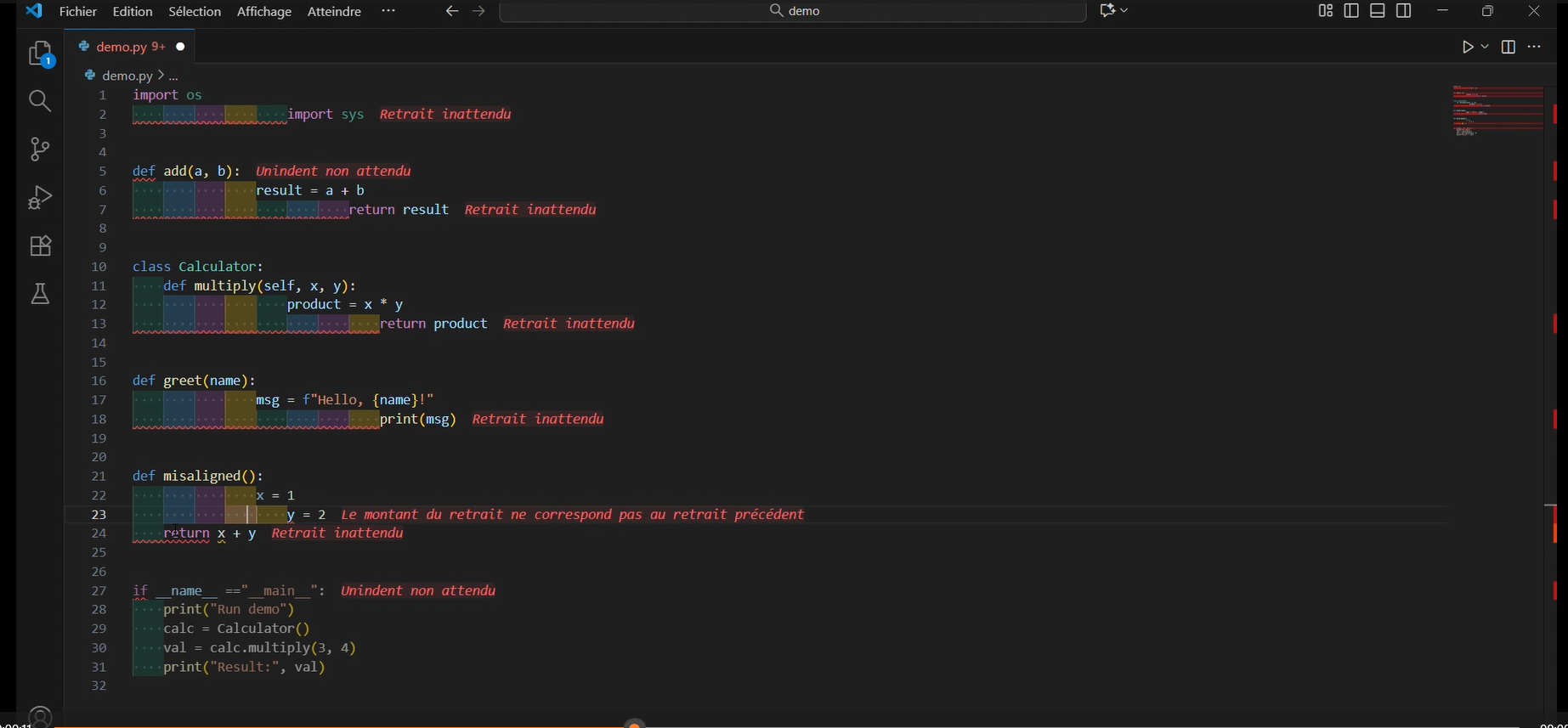Run the Python file with the play button
This screenshot has width=1568, height=728.
[1468, 47]
